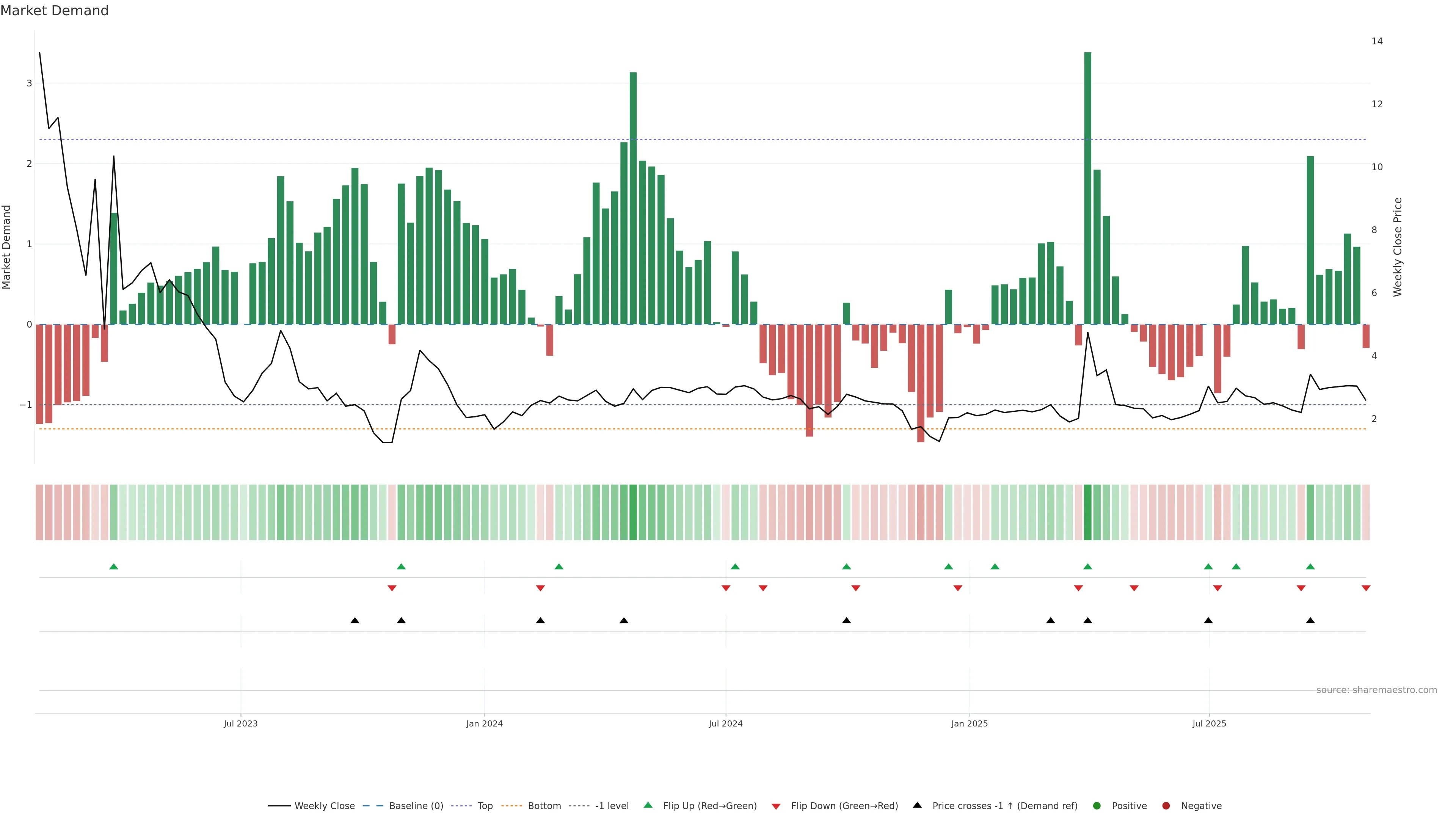The image size is (1456, 819).
Task: Click the Weekly Close Price axis title
Action: click(x=1397, y=247)
